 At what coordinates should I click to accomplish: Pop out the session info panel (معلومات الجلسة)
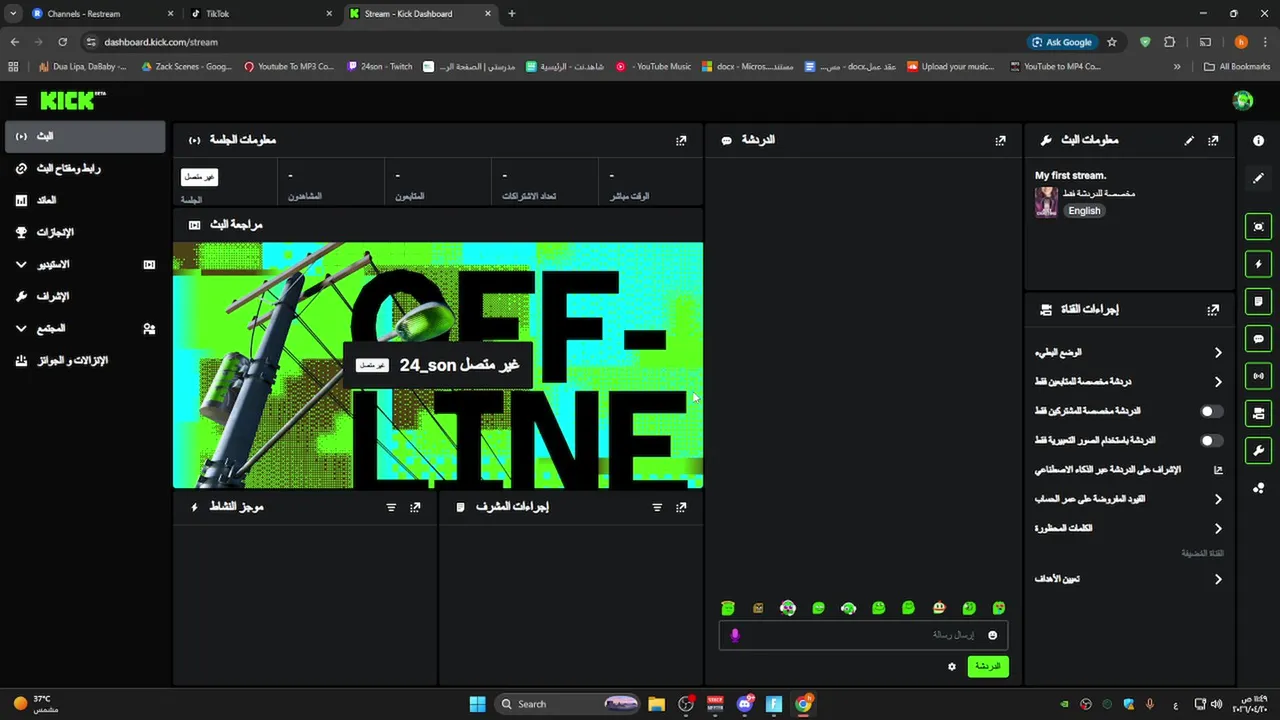pyautogui.click(x=681, y=141)
